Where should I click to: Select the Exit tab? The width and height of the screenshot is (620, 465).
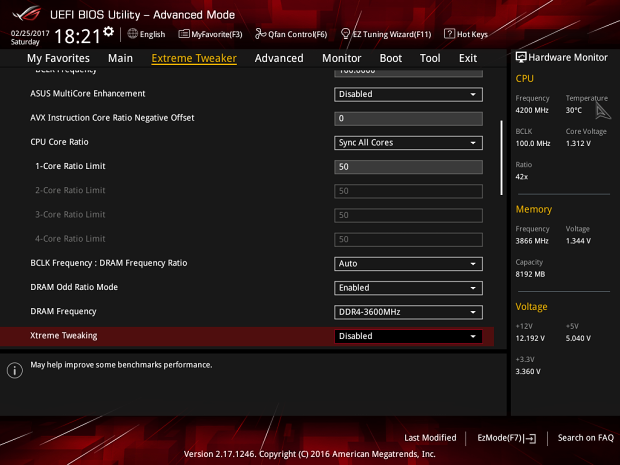coord(468,58)
